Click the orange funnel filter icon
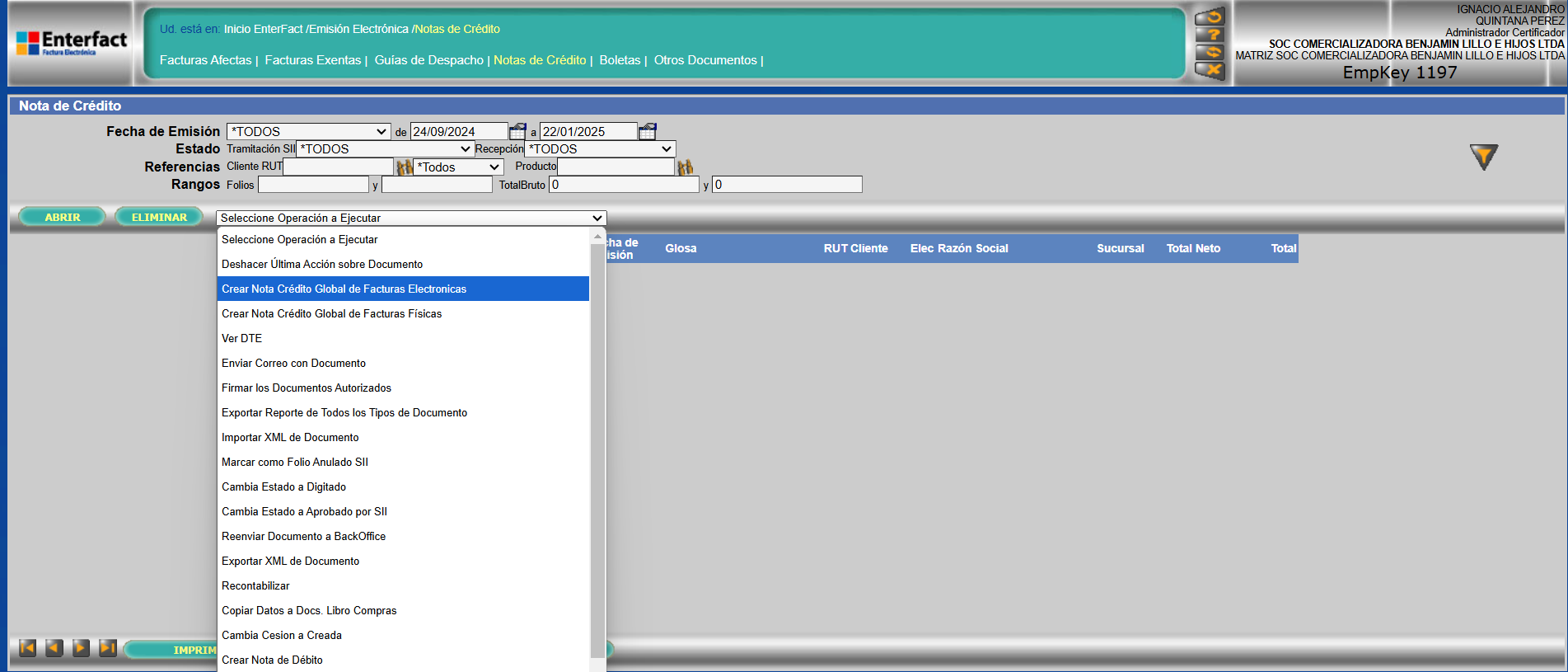Screen dimensions: 1568x672 (1483, 156)
